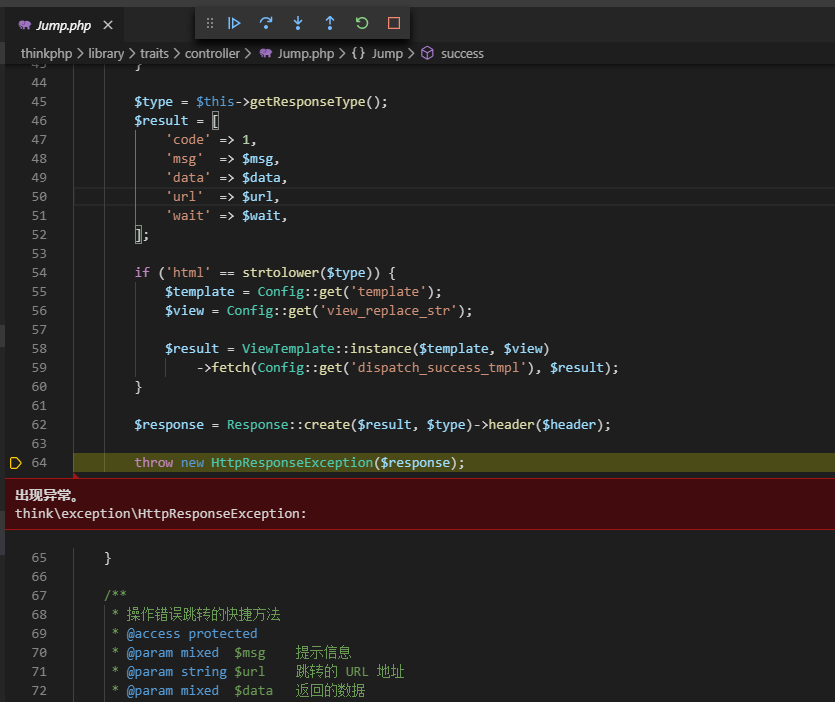Close the Jump.php editor tab
This screenshot has height=702, width=835.
pos(108,26)
